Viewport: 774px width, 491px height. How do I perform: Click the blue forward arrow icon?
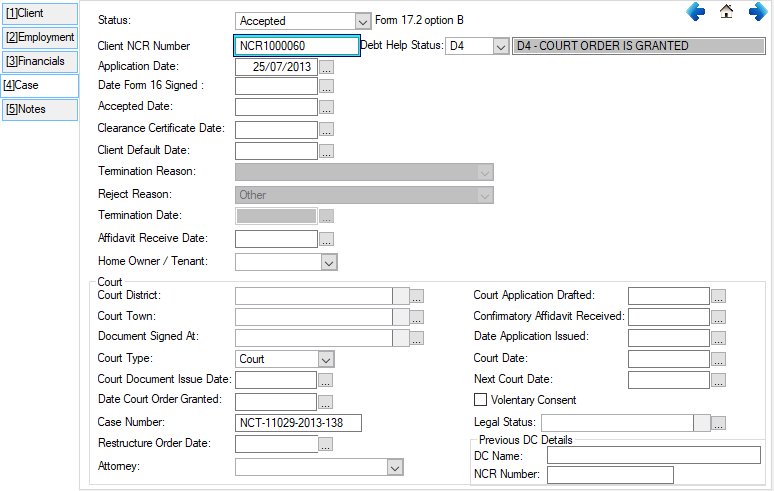pyautogui.click(x=758, y=12)
